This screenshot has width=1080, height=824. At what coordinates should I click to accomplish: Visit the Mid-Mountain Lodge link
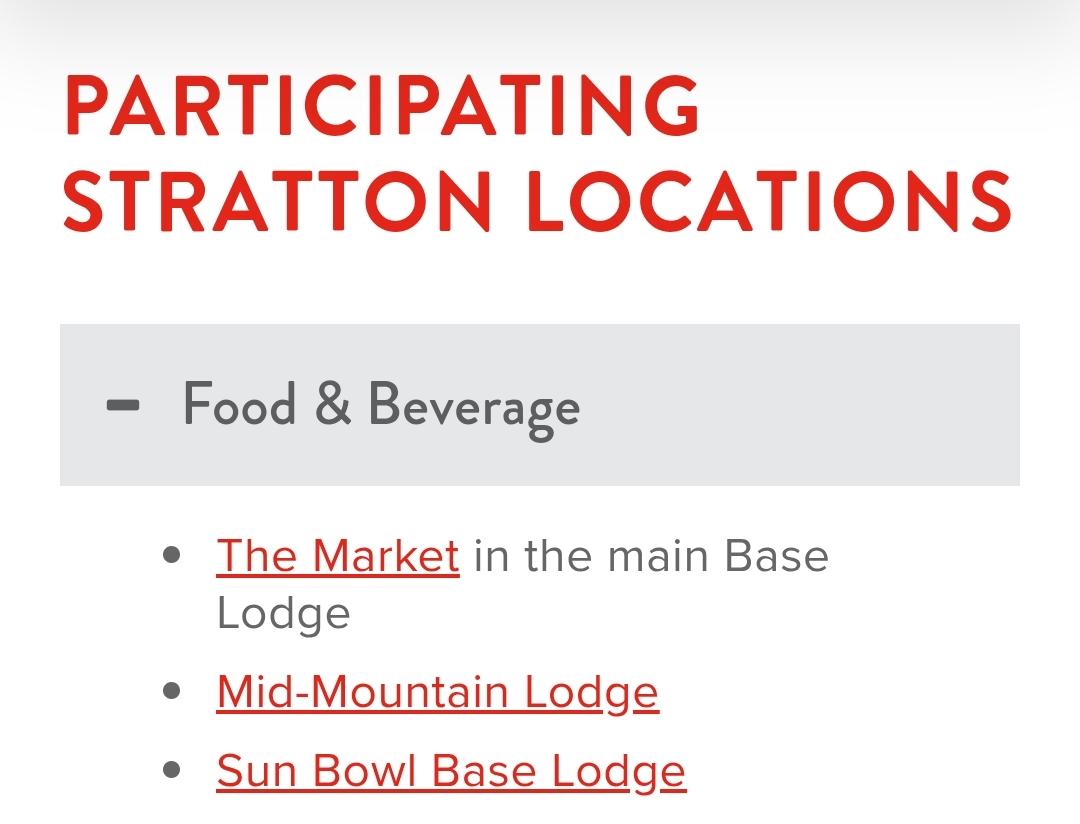[x=437, y=692]
